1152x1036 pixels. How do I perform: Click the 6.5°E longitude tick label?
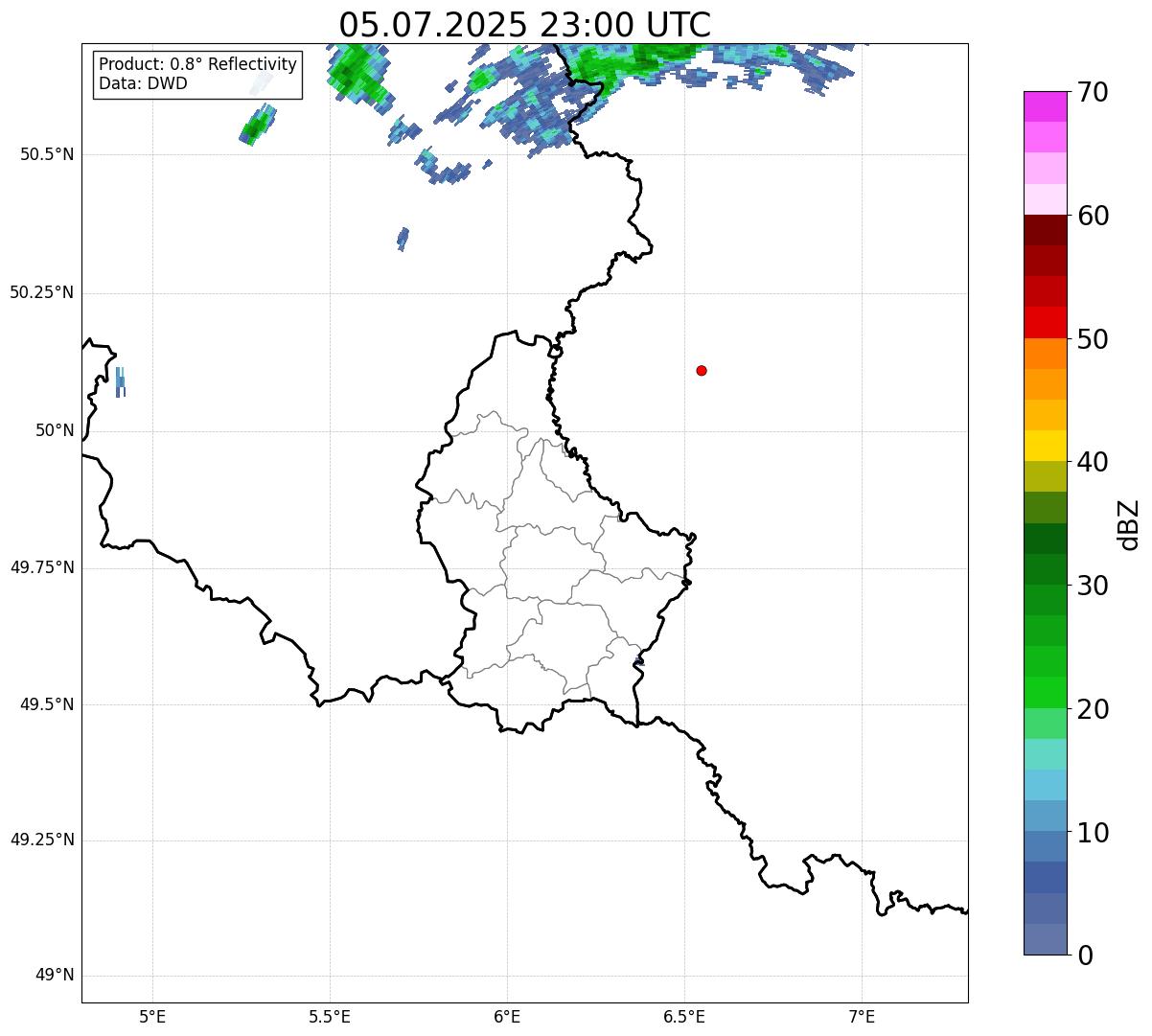click(684, 1016)
